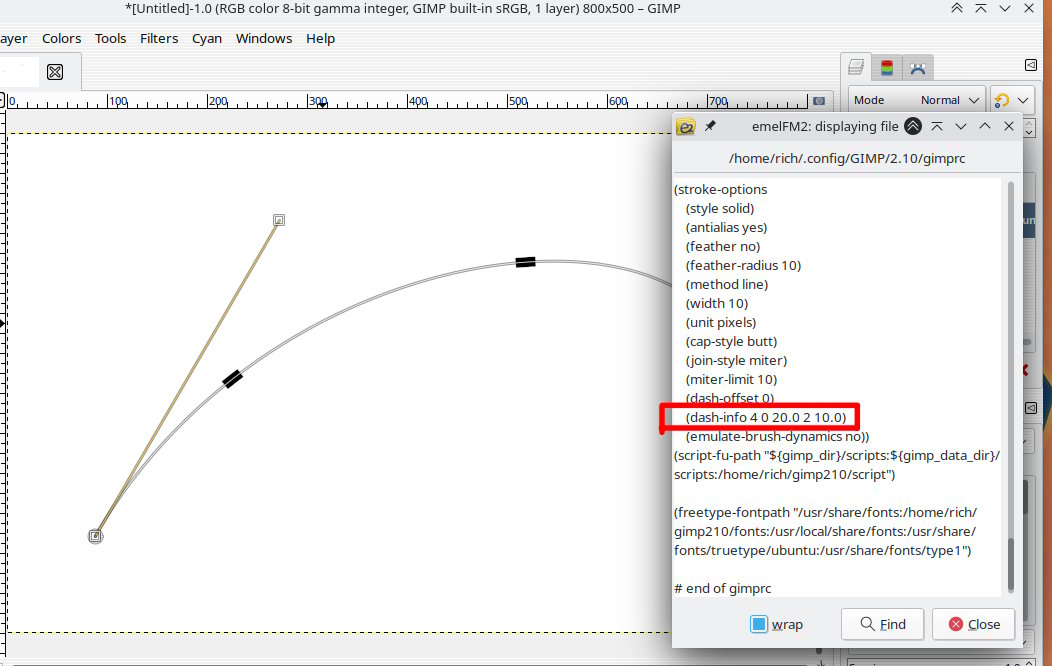Click the emelFM2 app icon in titlebar
Image resolution: width=1052 pixels, height=666 pixels.
(686, 126)
